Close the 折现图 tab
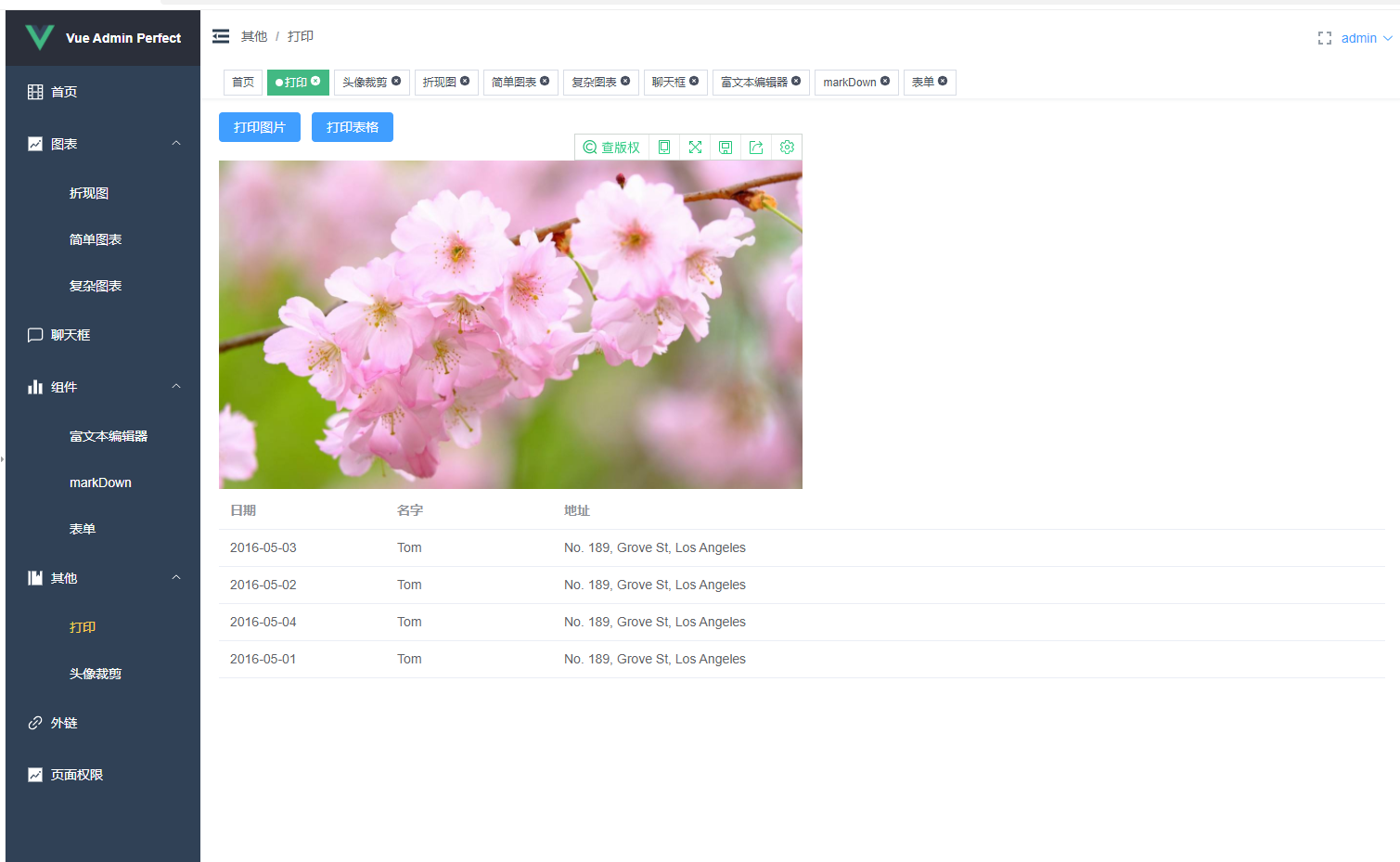1400x862 pixels. coord(465,81)
